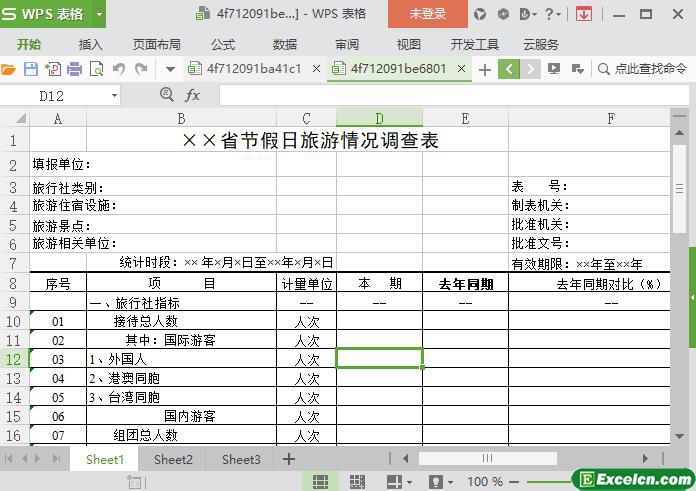696x491 pixels.
Task: Click the Undo arrow icon
Action: pyautogui.click(x=119, y=69)
